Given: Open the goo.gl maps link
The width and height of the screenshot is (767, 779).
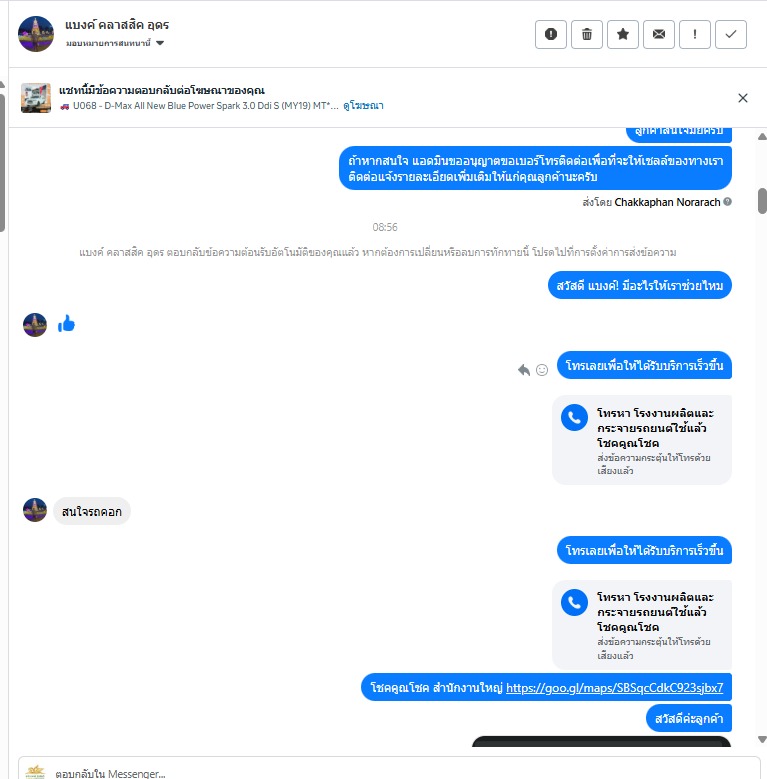Looking at the screenshot, I should coord(614,688).
